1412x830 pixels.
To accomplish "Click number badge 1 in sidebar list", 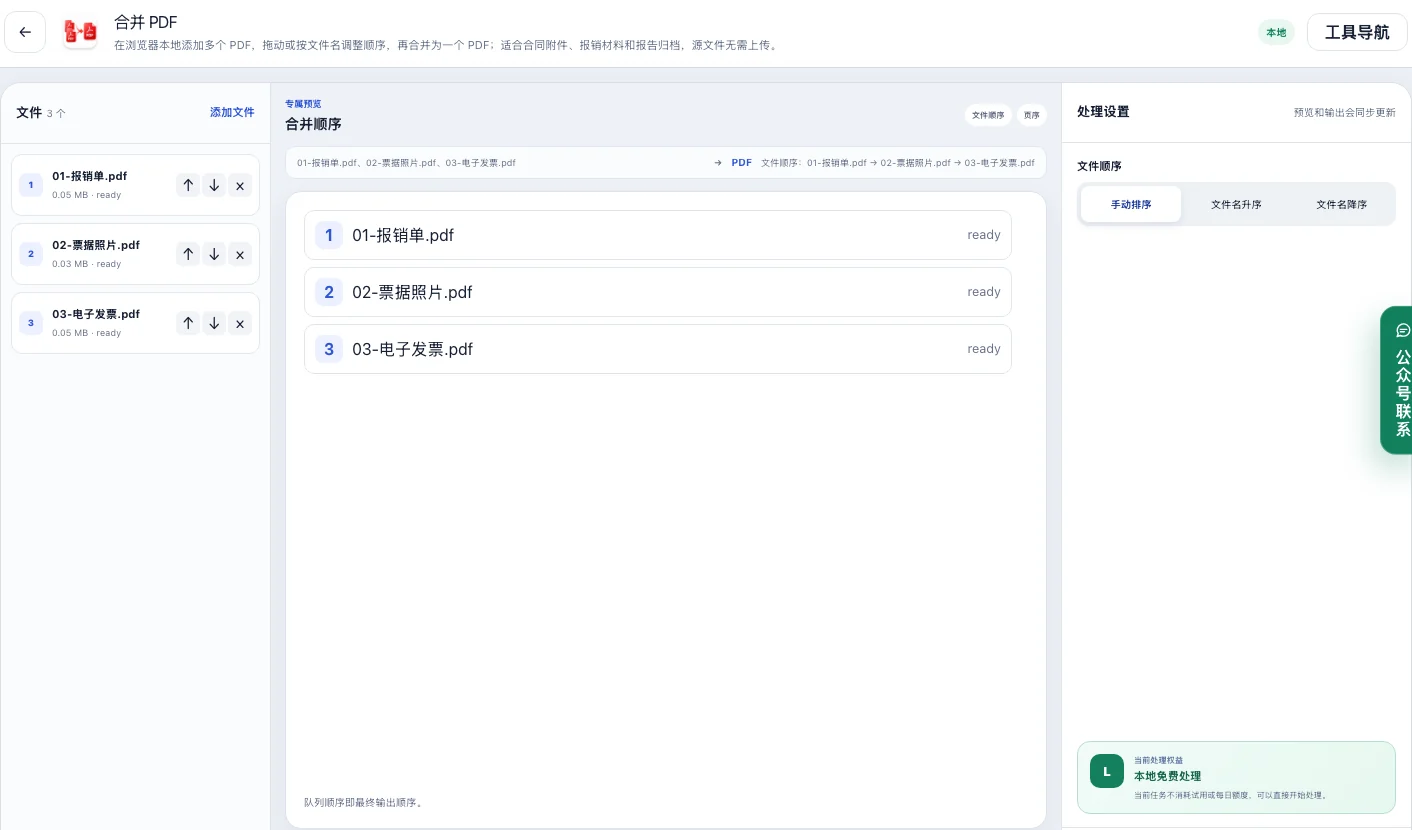I will tap(31, 185).
